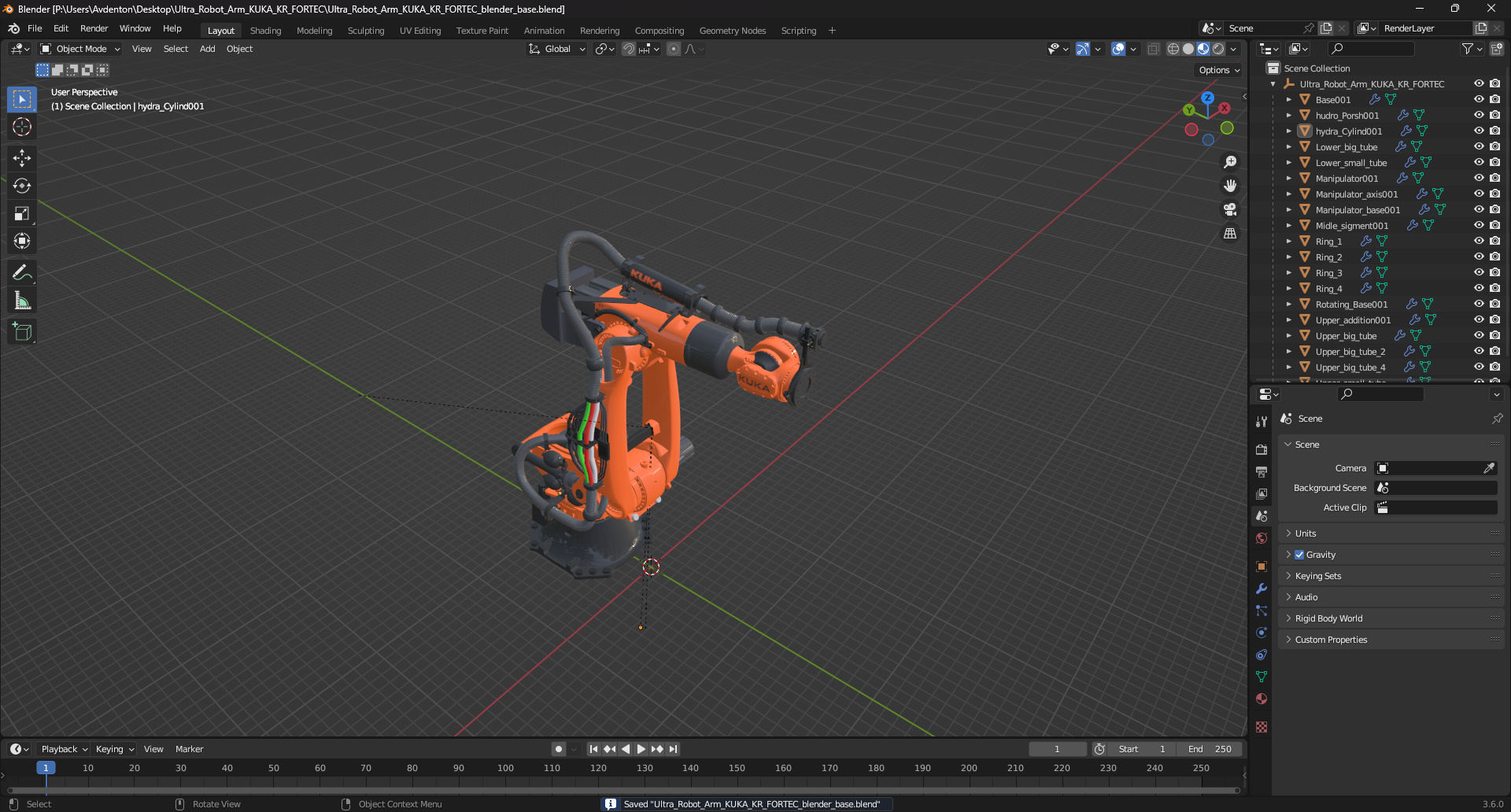The width and height of the screenshot is (1511, 812).
Task: Open Render properties tab icon
Action: 1262,449
